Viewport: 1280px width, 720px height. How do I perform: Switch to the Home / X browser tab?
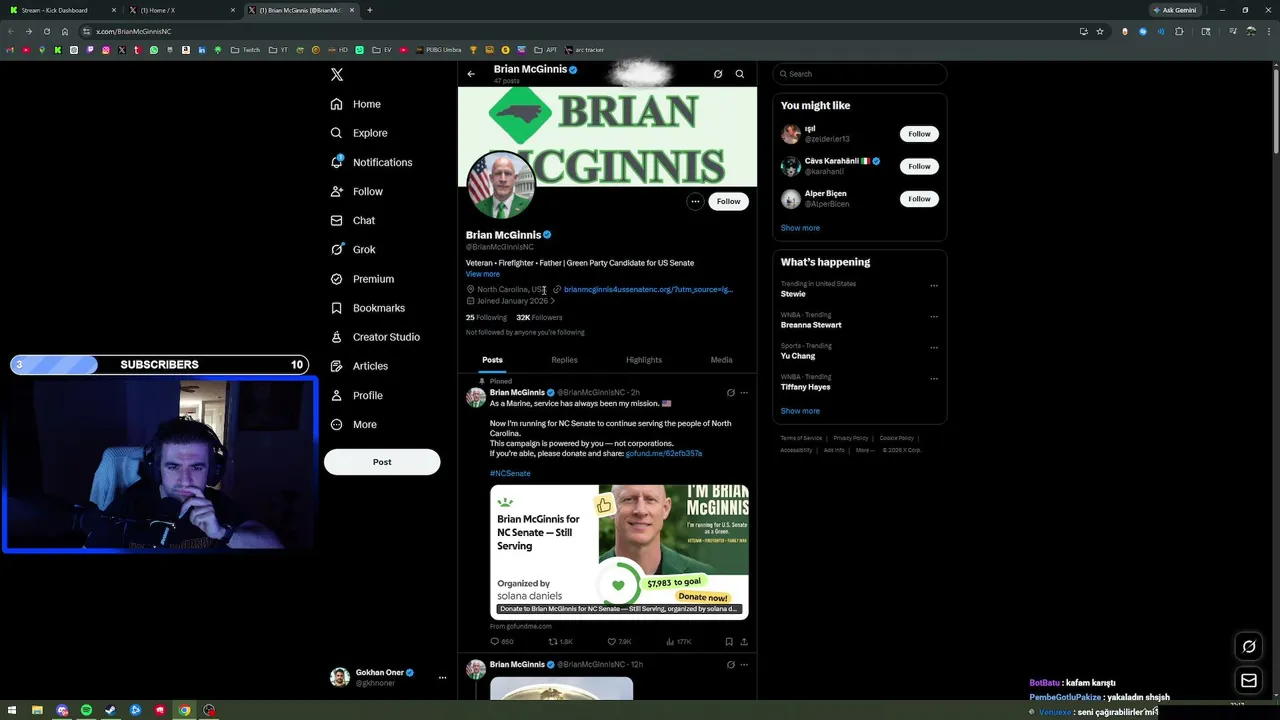(182, 10)
